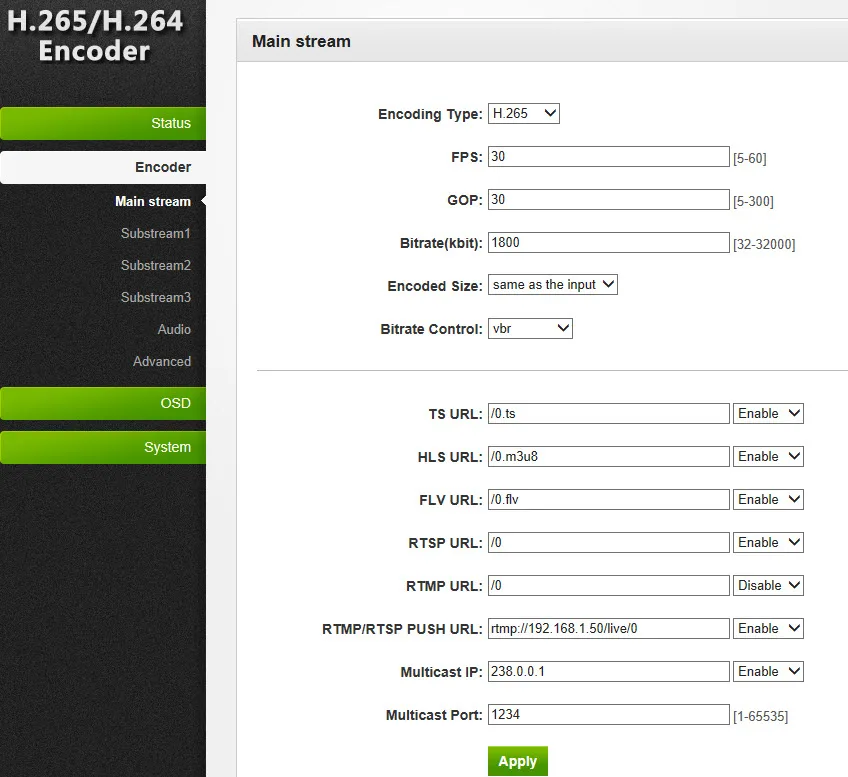The image size is (848, 777).
Task: Open TS URL Enable dropdown
Action: click(x=768, y=414)
